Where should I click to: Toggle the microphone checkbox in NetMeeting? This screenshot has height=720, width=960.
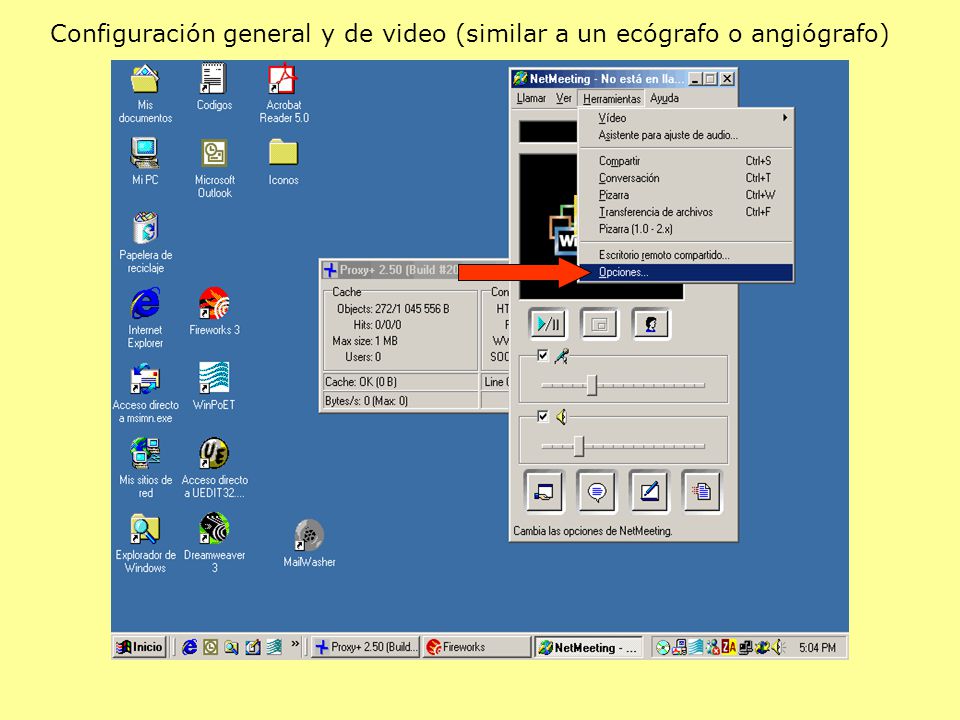[x=542, y=356]
